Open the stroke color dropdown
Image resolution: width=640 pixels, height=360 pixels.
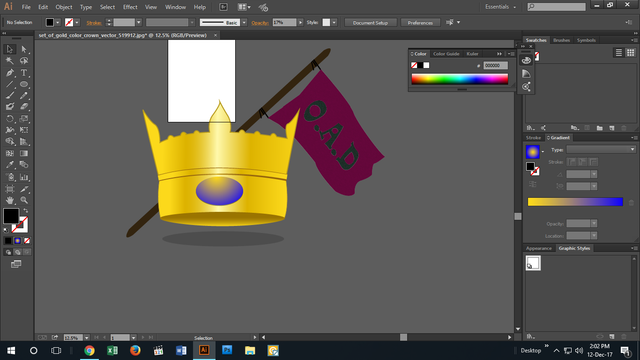[x=77, y=22]
